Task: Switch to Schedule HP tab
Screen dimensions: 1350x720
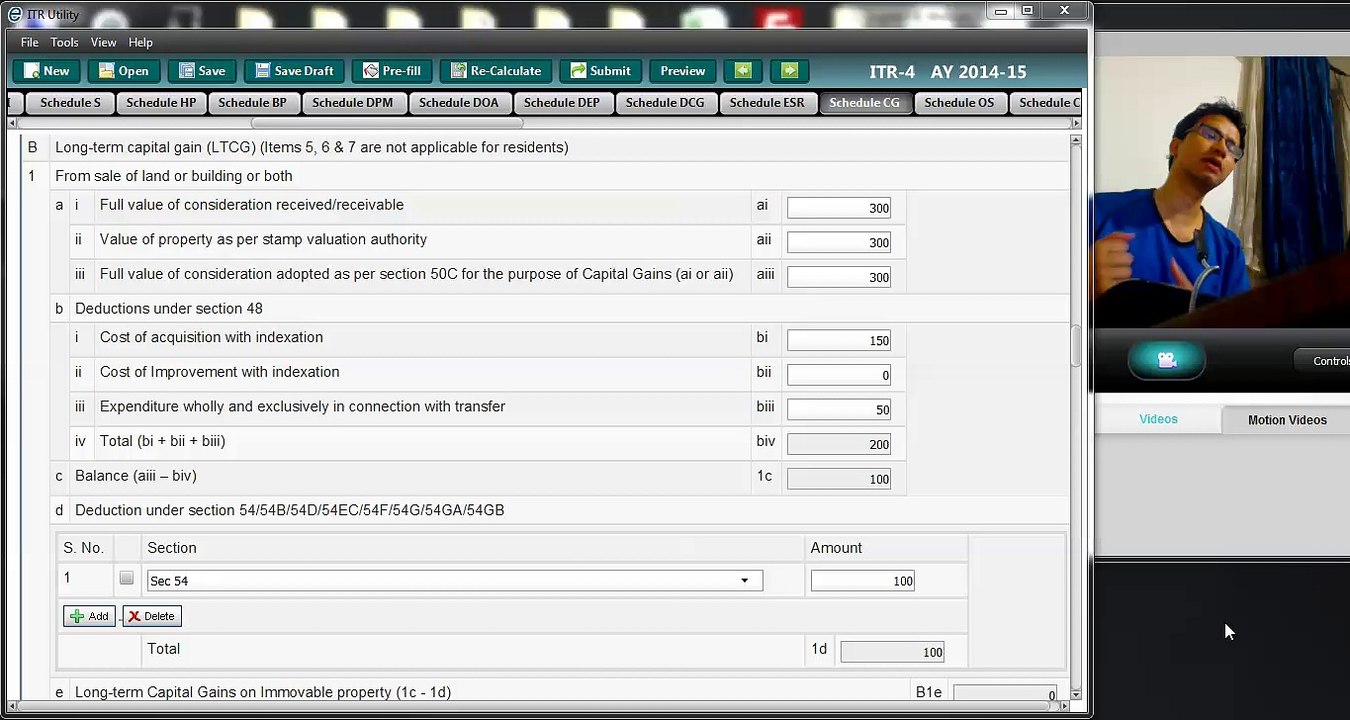Action: tap(161, 103)
